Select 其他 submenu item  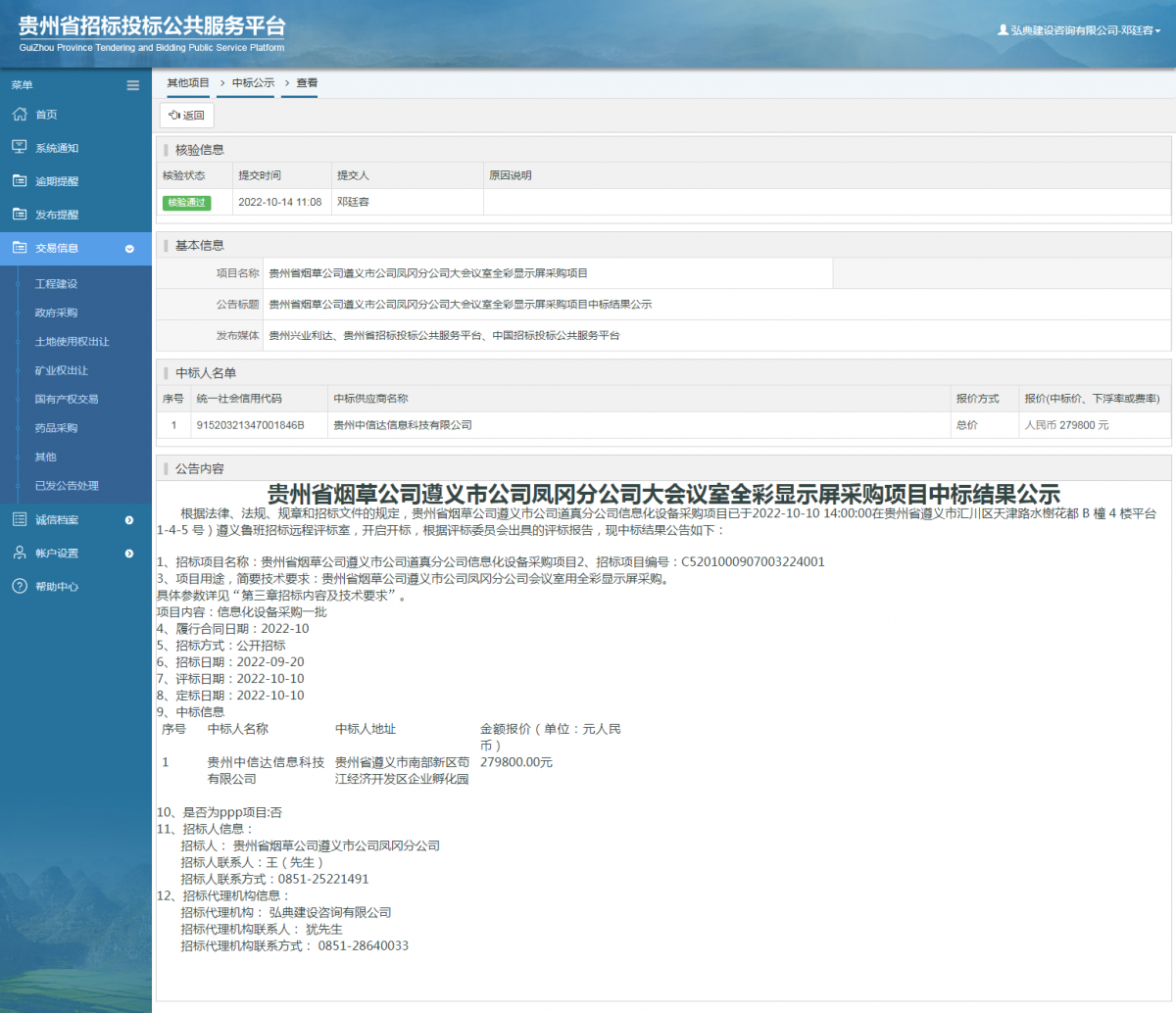coord(45,457)
